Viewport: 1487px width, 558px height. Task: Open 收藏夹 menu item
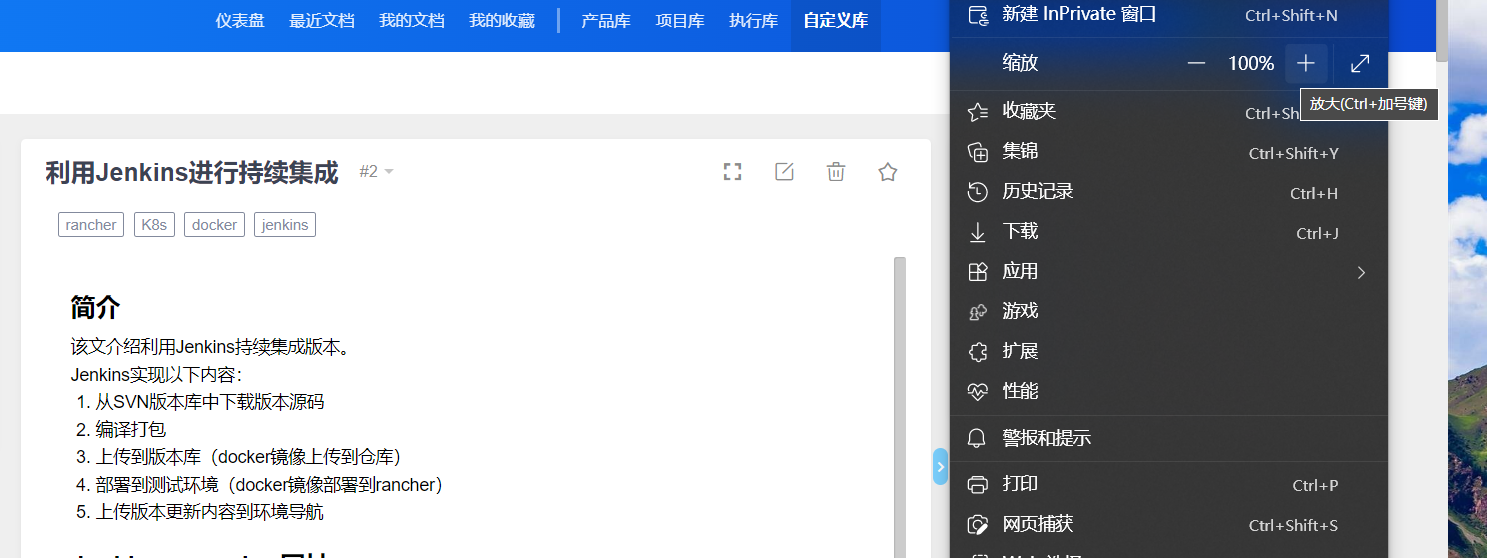click(1169, 111)
